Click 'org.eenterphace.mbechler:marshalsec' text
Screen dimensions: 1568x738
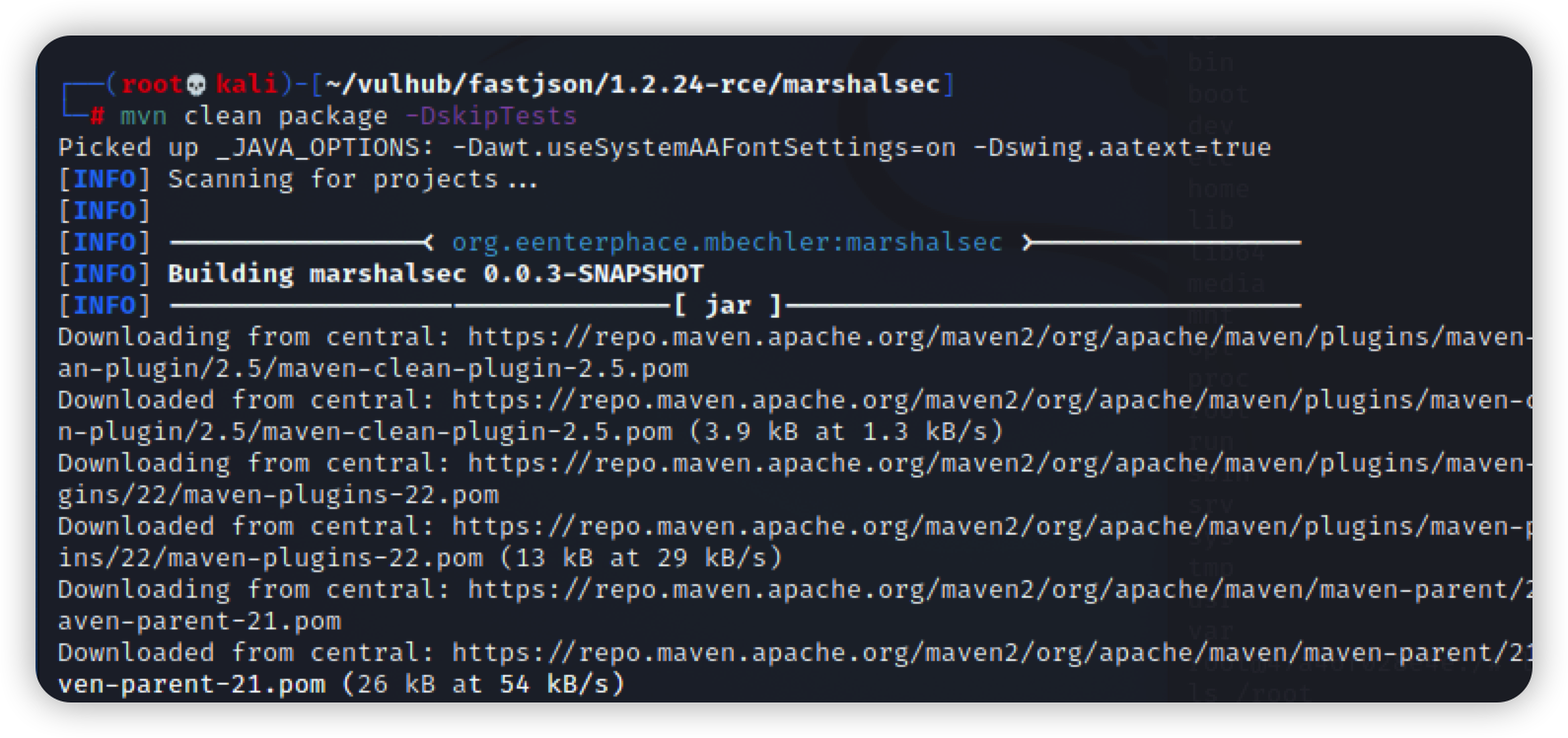[x=727, y=242]
